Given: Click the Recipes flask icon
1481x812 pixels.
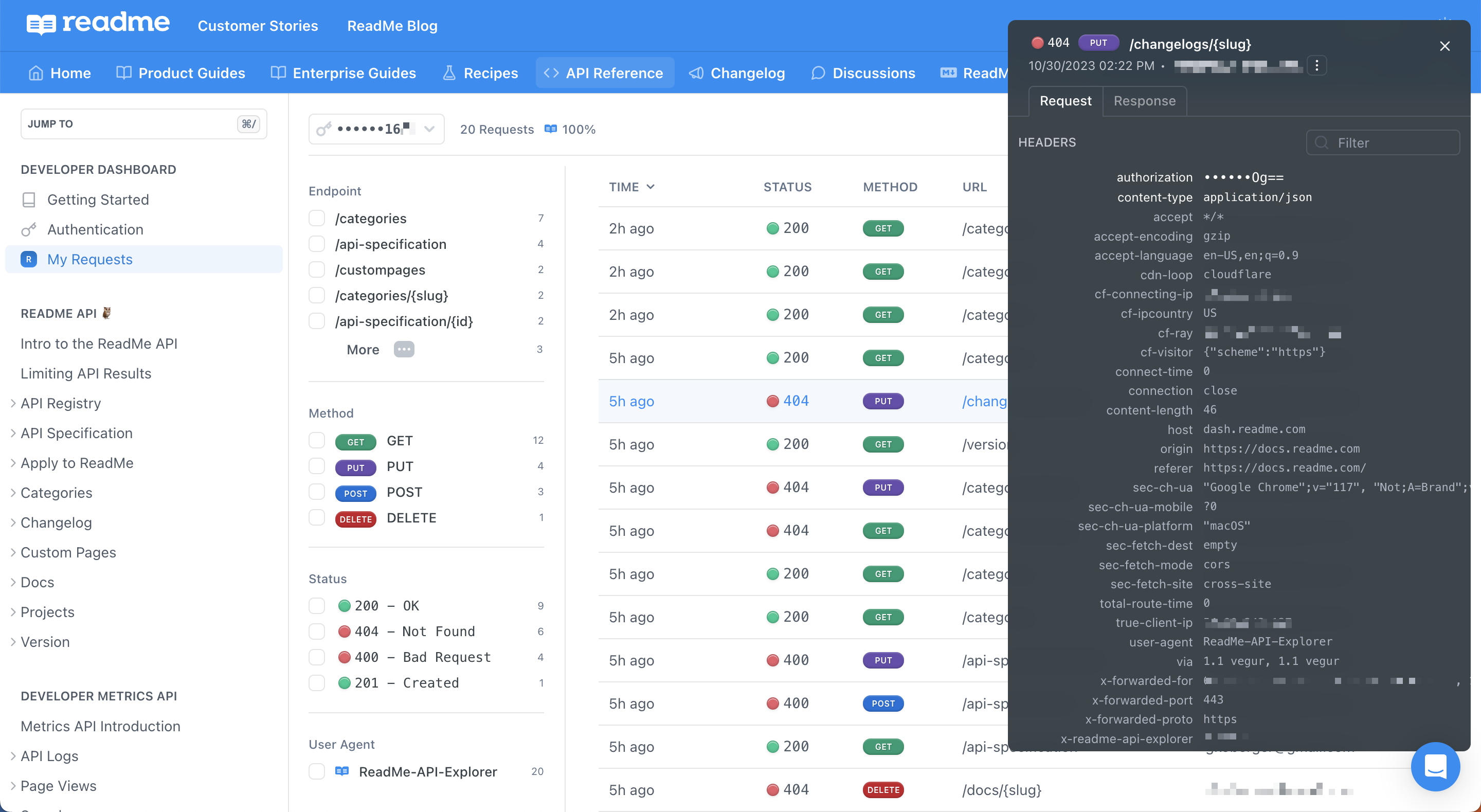Looking at the screenshot, I should (449, 73).
